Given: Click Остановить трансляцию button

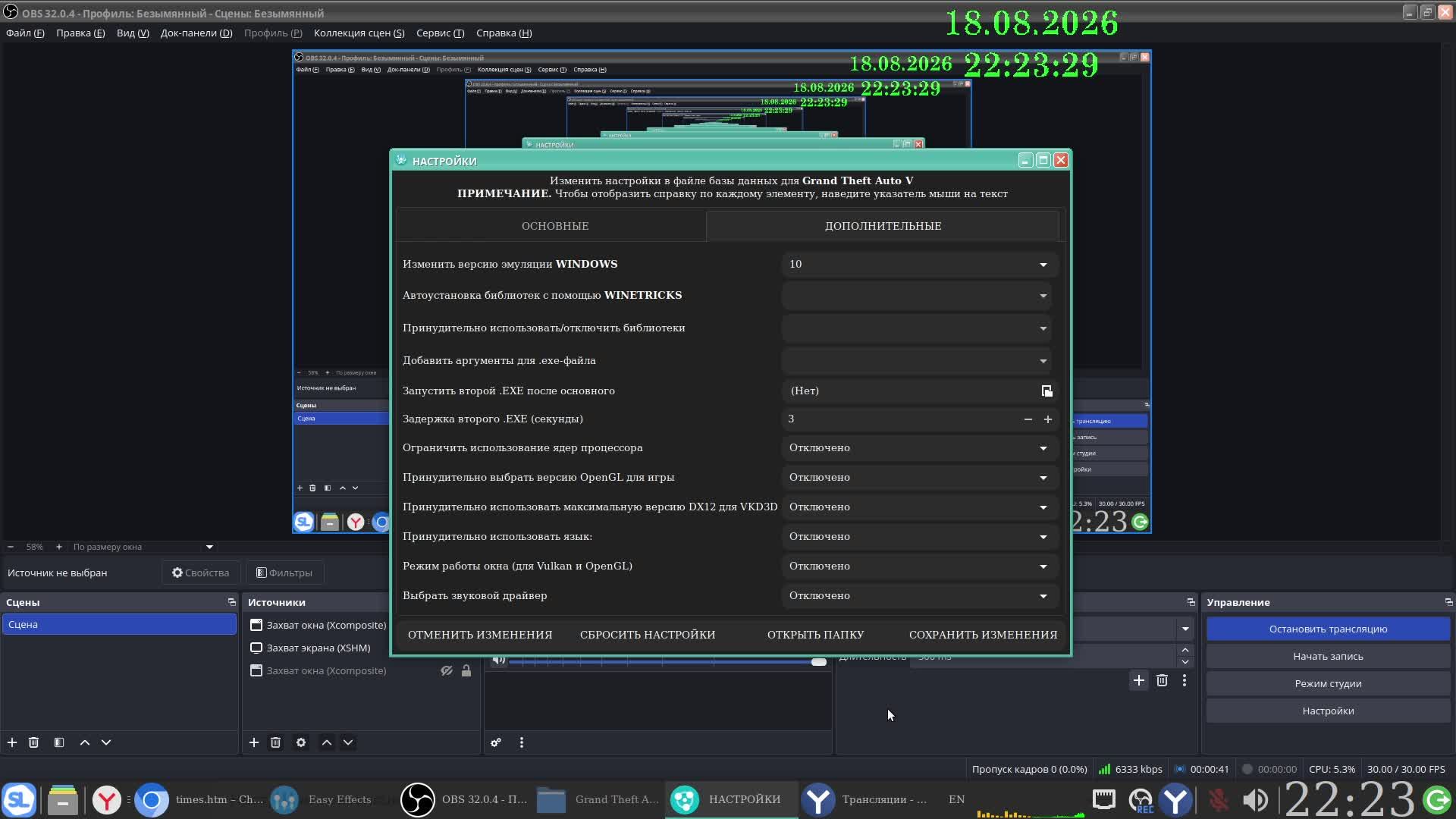Looking at the screenshot, I should coord(1328,629).
